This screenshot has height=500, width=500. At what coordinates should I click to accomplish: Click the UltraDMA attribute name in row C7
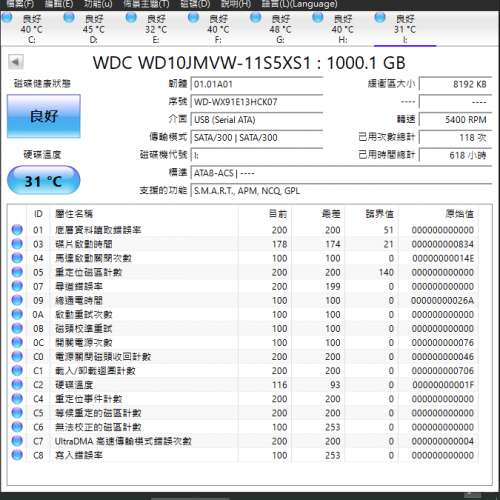click(x=123, y=441)
